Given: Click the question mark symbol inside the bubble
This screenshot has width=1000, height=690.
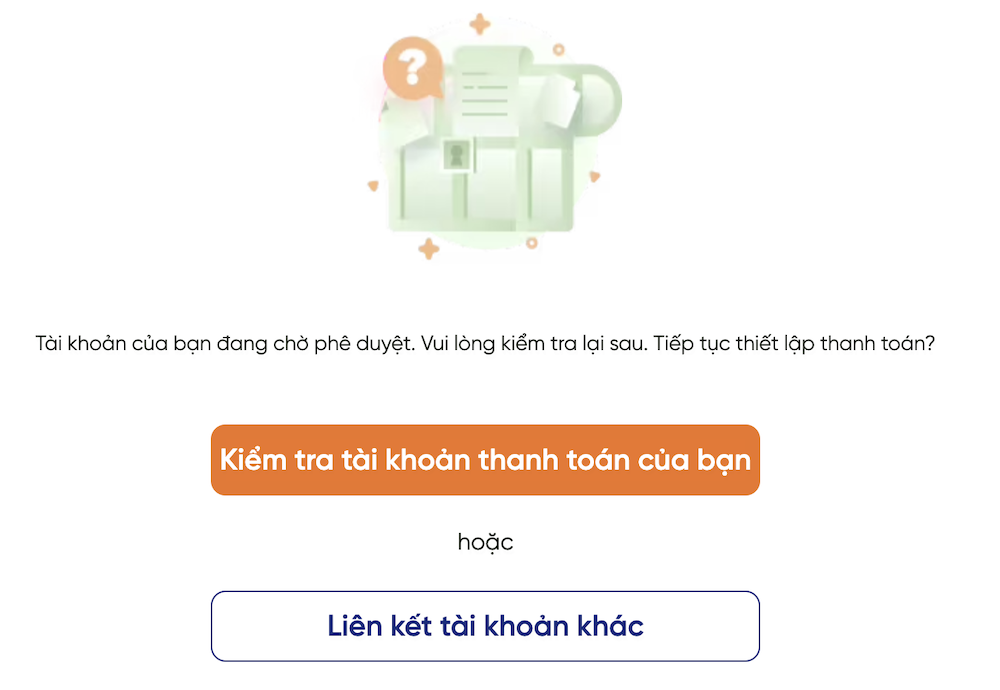Looking at the screenshot, I should tap(413, 68).
